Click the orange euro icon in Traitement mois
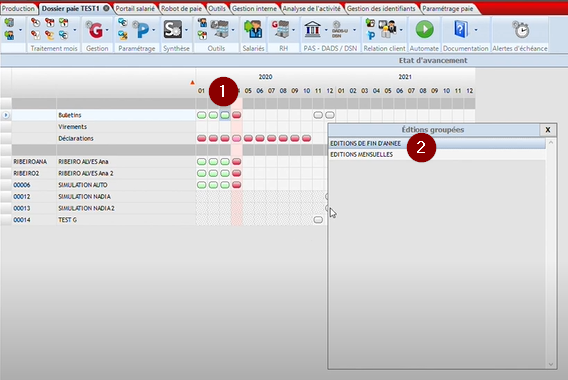568x380 pixels. (x=49, y=35)
